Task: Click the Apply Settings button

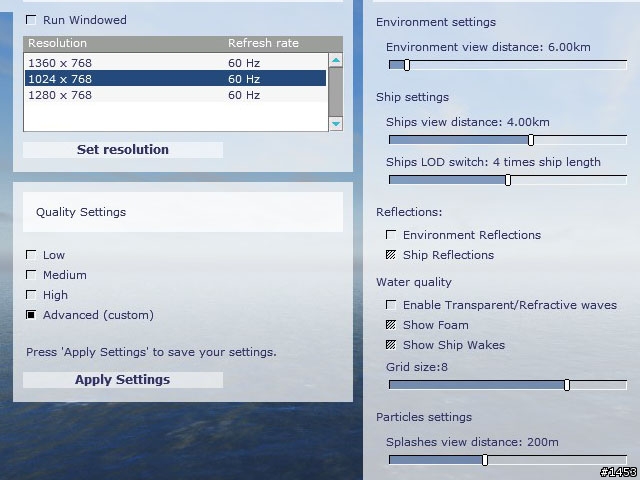Action: click(123, 380)
